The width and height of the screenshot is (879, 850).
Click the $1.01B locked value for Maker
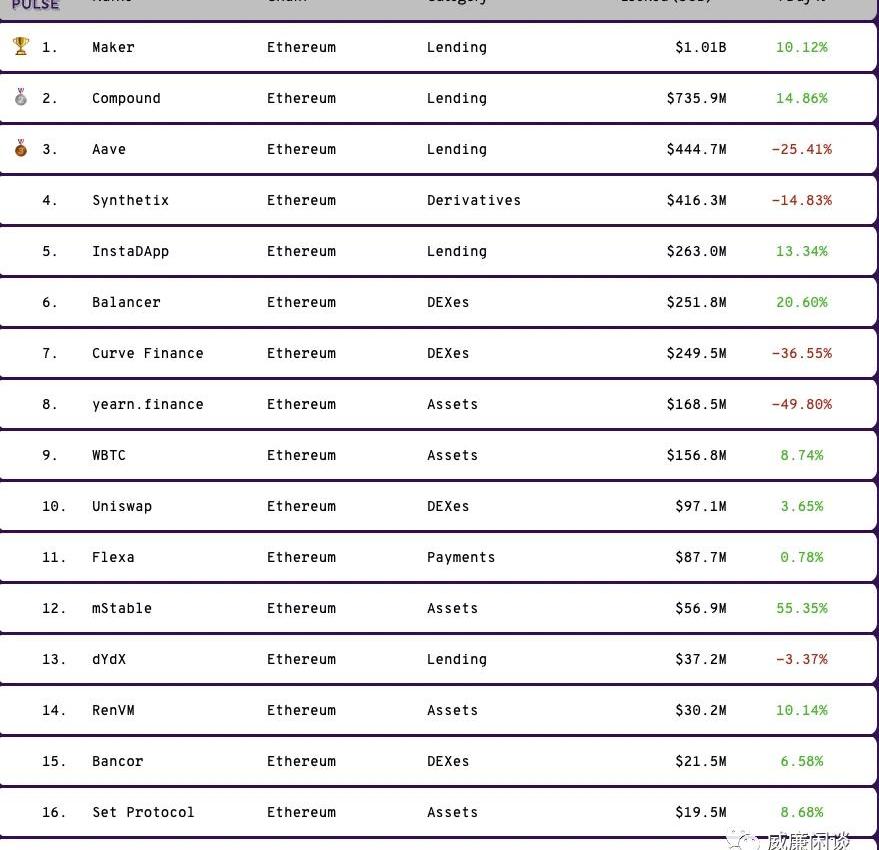pyautogui.click(x=701, y=47)
